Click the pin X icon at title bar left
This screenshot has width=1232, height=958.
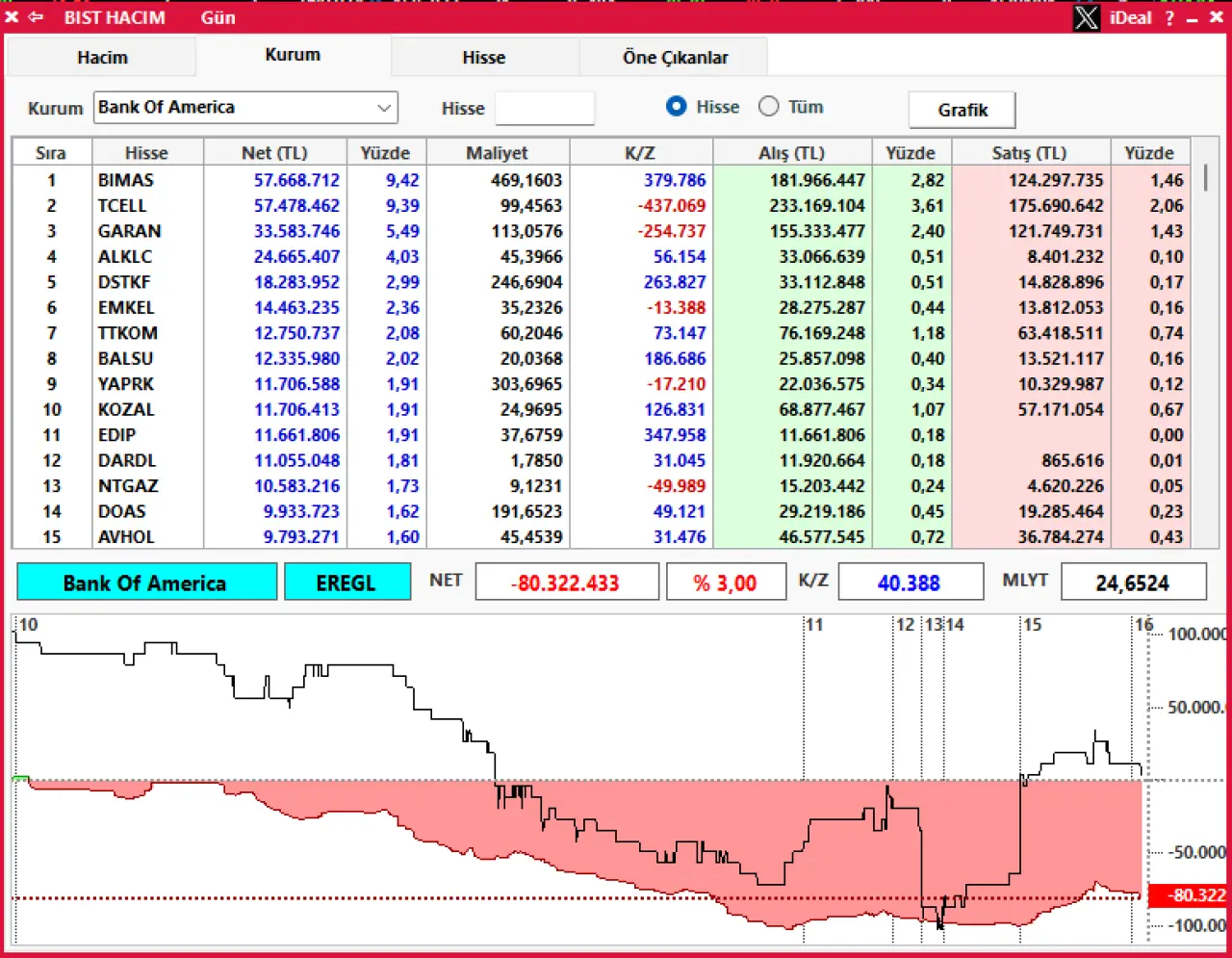[12, 17]
